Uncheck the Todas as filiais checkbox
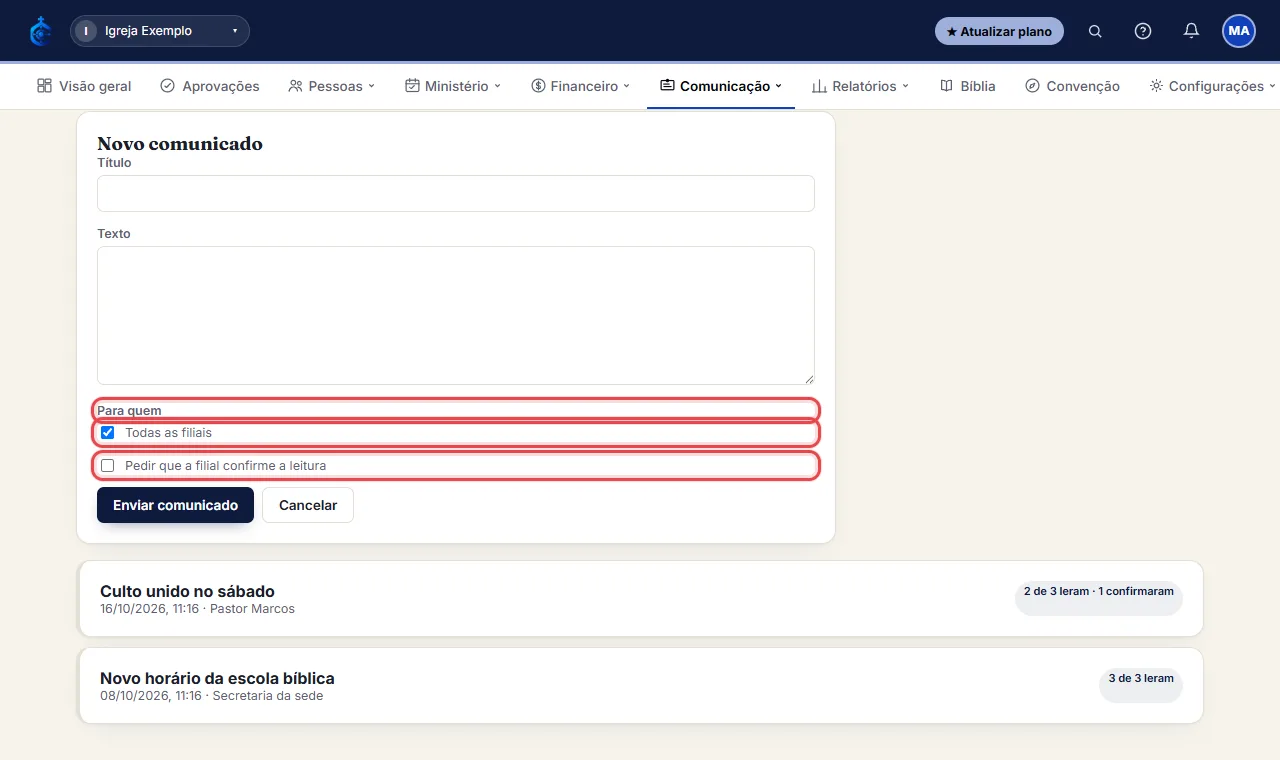The image size is (1280, 760). (x=108, y=433)
